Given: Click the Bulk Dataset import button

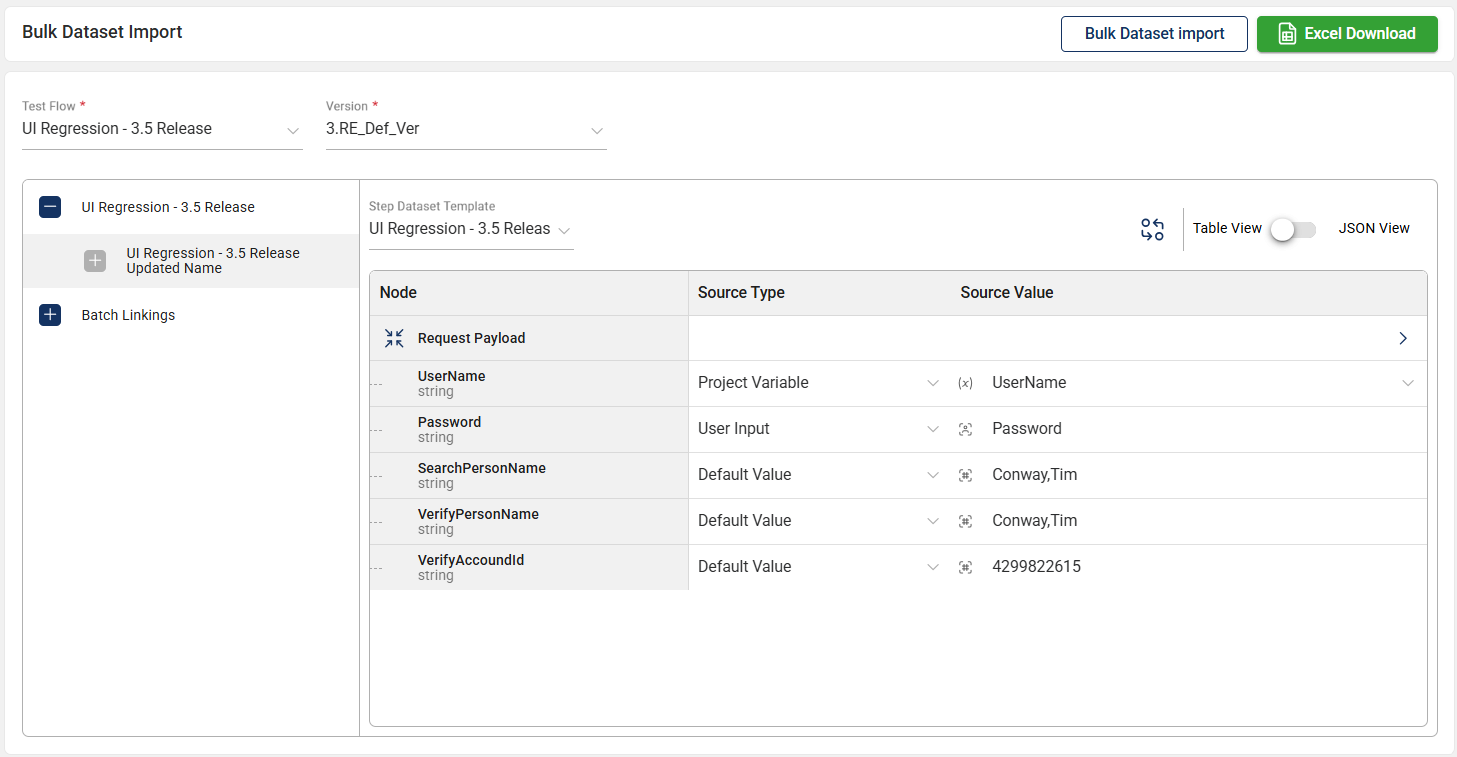Looking at the screenshot, I should pyautogui.click(x=1154, y=34).
